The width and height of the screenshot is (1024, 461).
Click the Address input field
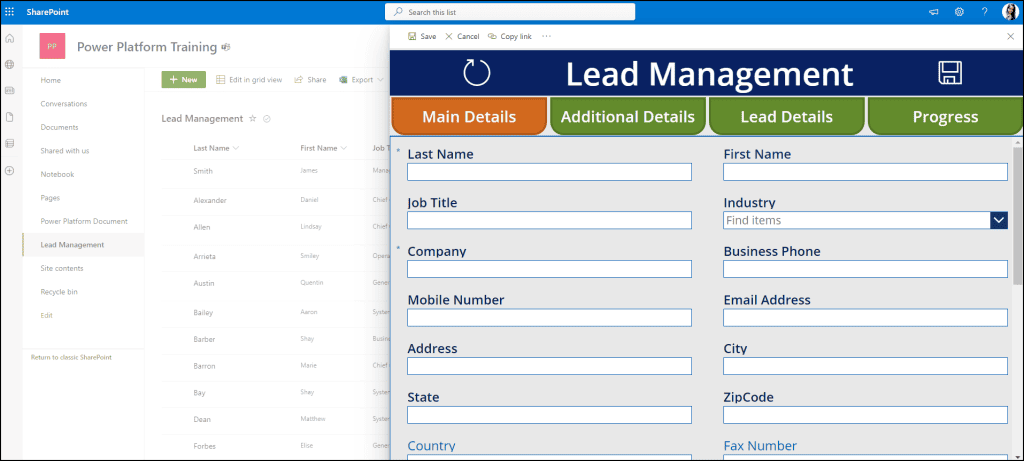(x=549, y=366)
